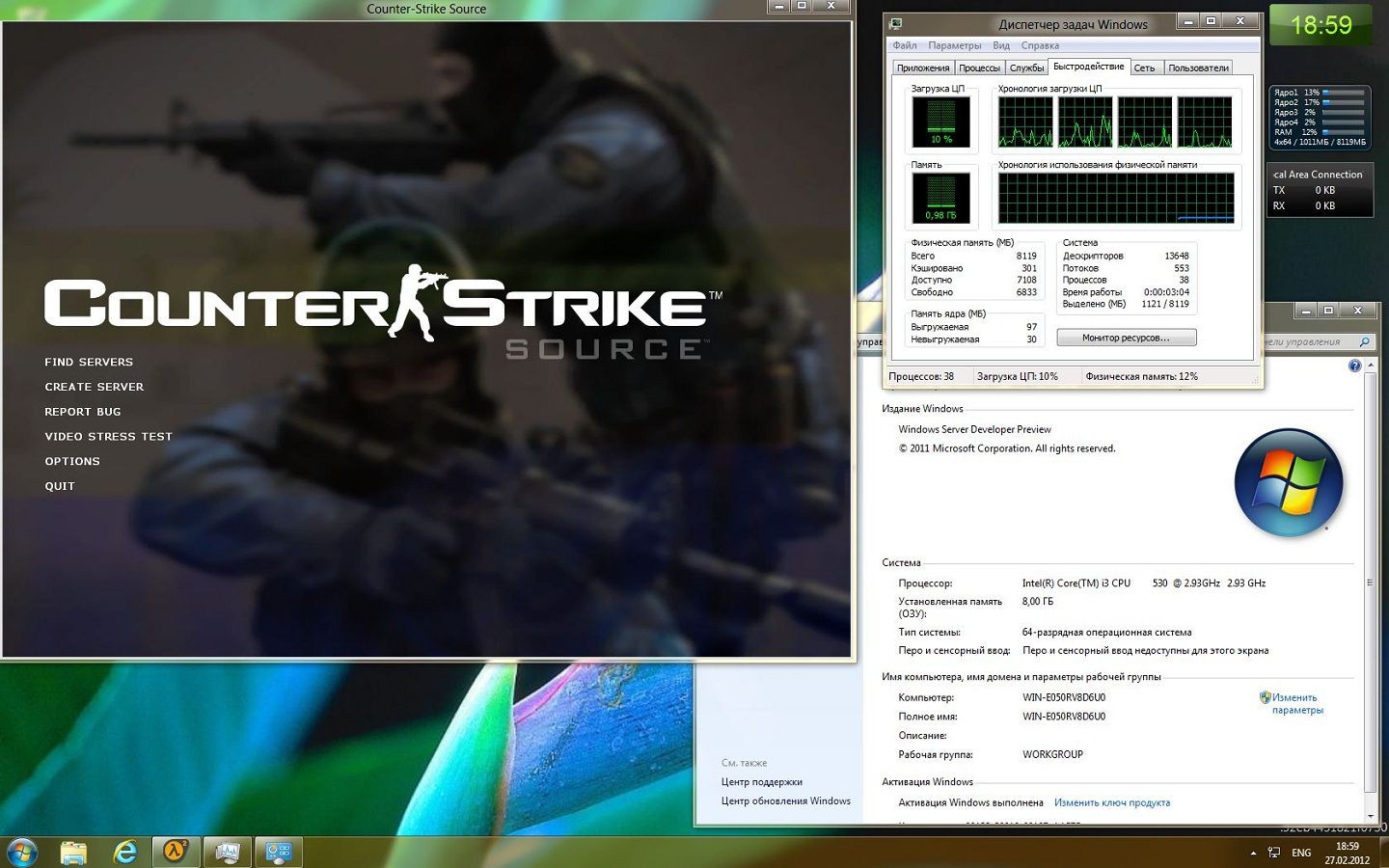Click Windows Server Developer Preview text
This screenshot has width=1389, height=868.
(x=974, y=430)
